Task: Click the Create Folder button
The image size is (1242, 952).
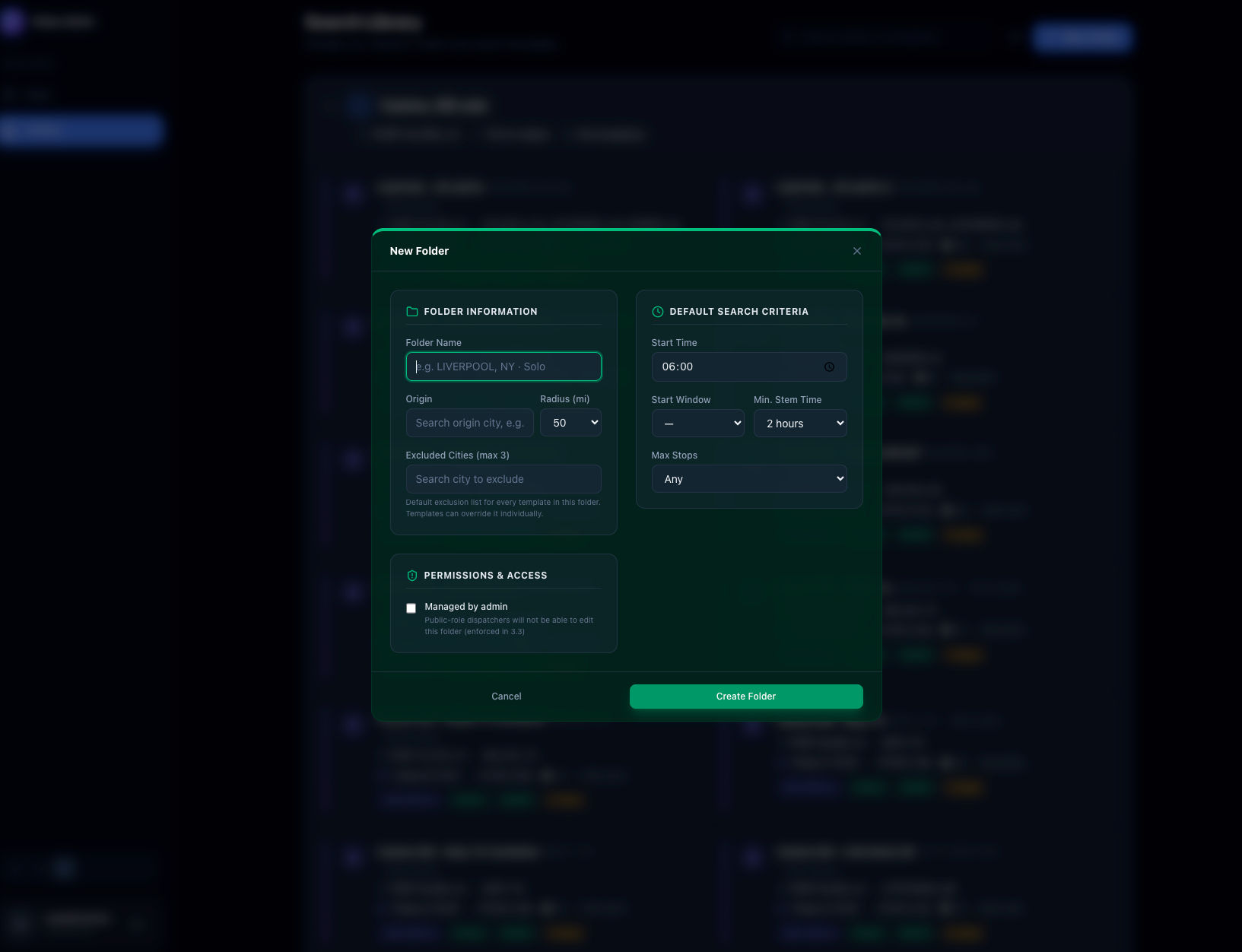Action: click(x=746, y=697)
